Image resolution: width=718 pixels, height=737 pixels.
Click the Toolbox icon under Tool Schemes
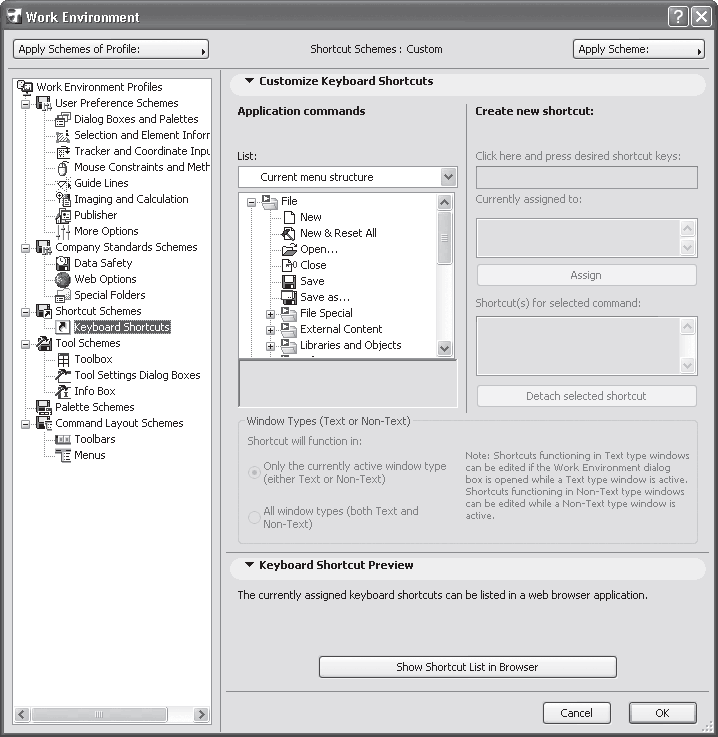click(x=64, y=359)
